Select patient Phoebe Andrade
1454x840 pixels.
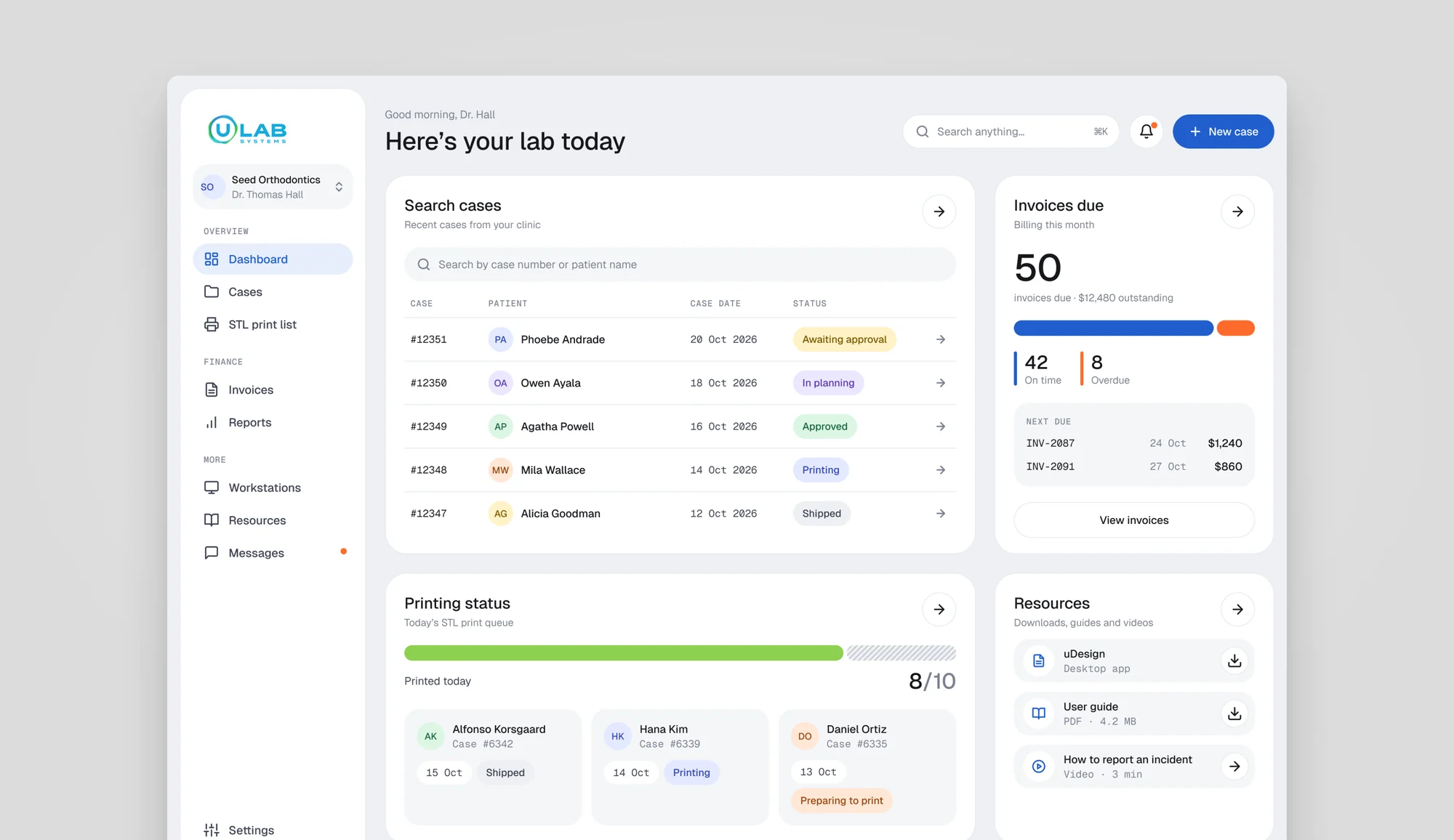pos(563,339)
